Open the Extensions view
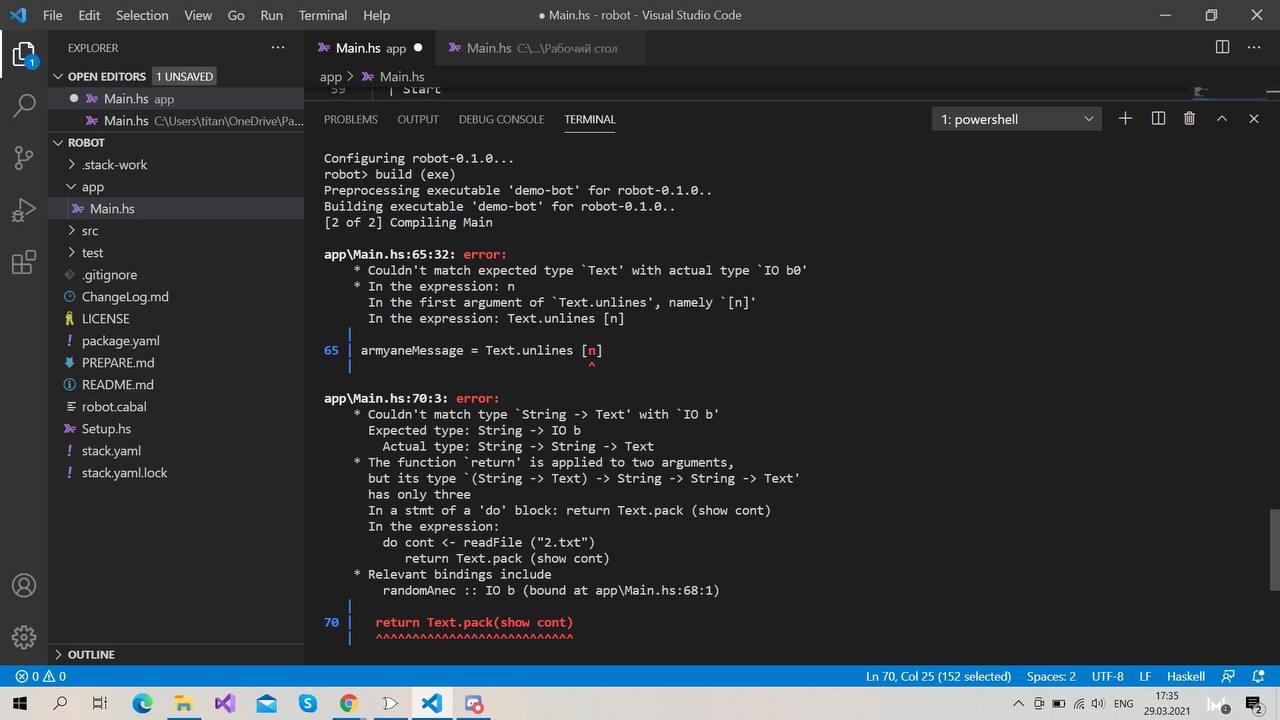 pos(24,263)
